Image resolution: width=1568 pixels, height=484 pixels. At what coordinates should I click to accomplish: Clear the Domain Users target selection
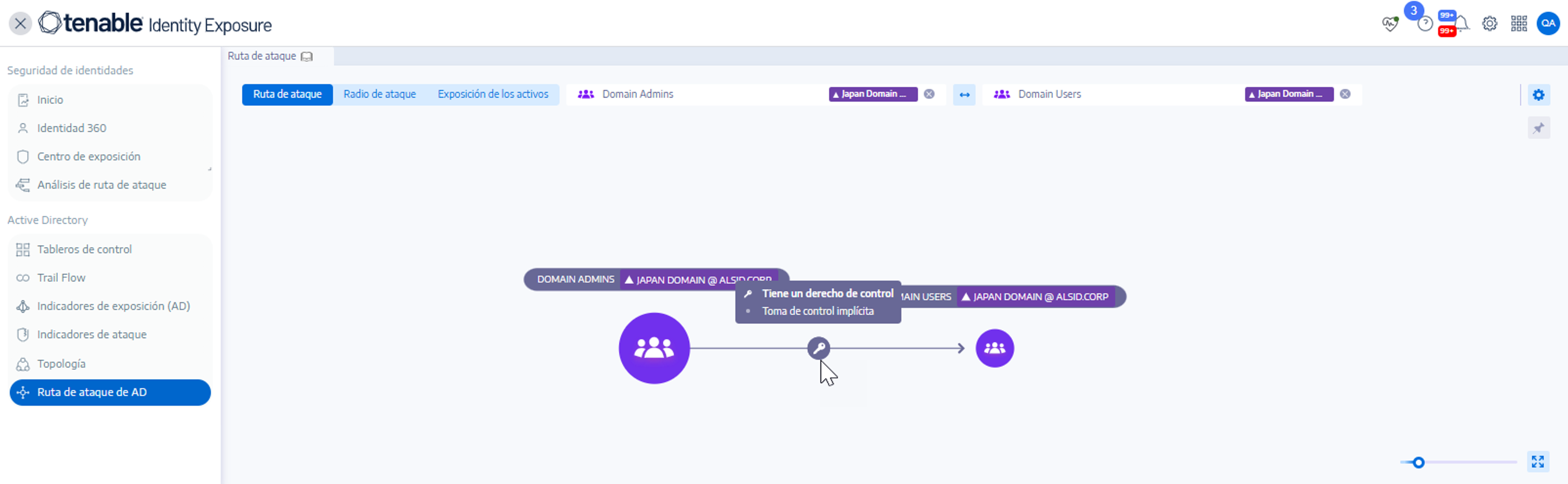[1345, 94]
